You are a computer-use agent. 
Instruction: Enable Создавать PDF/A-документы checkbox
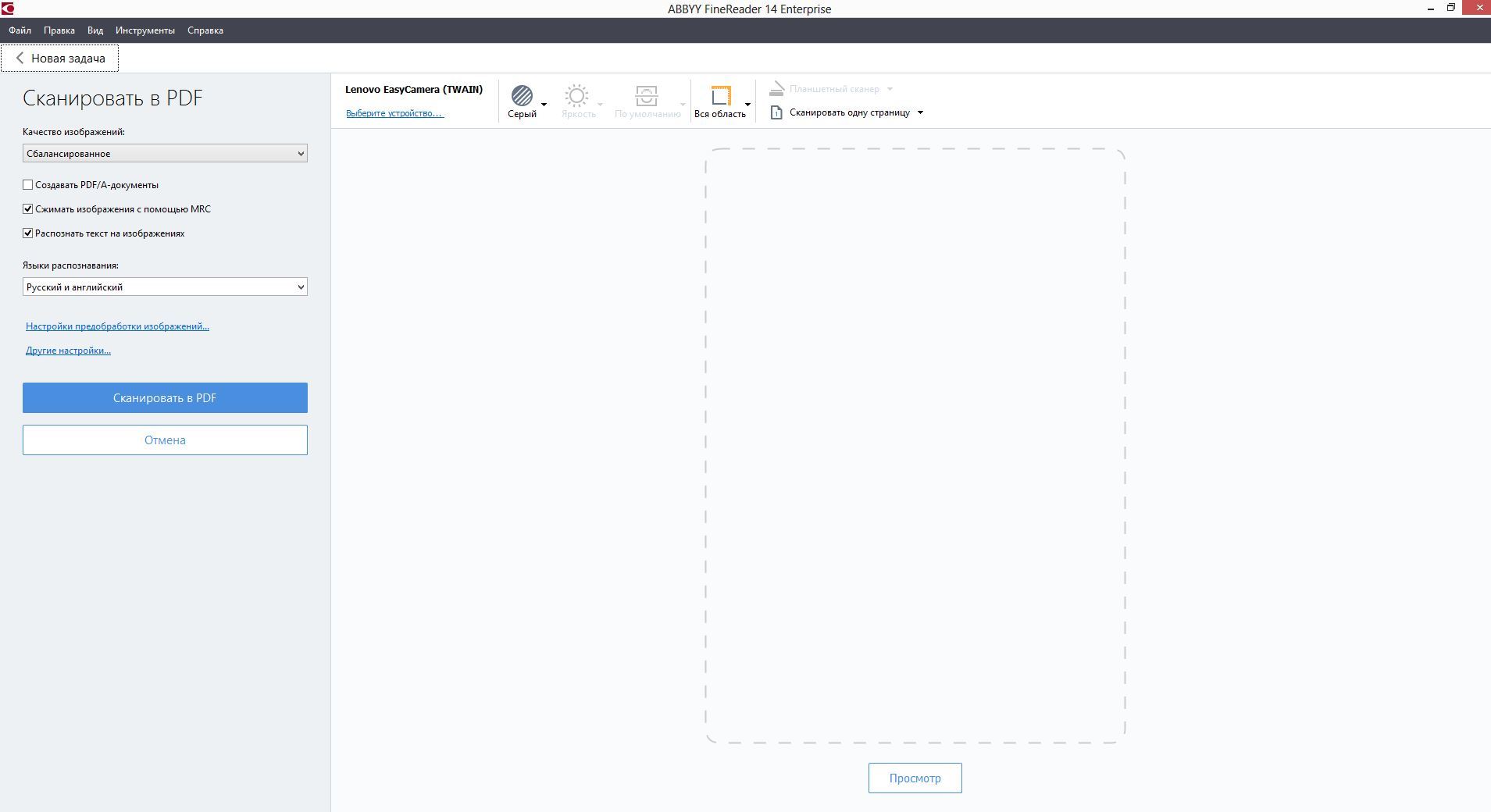click(x=28, y=185)
